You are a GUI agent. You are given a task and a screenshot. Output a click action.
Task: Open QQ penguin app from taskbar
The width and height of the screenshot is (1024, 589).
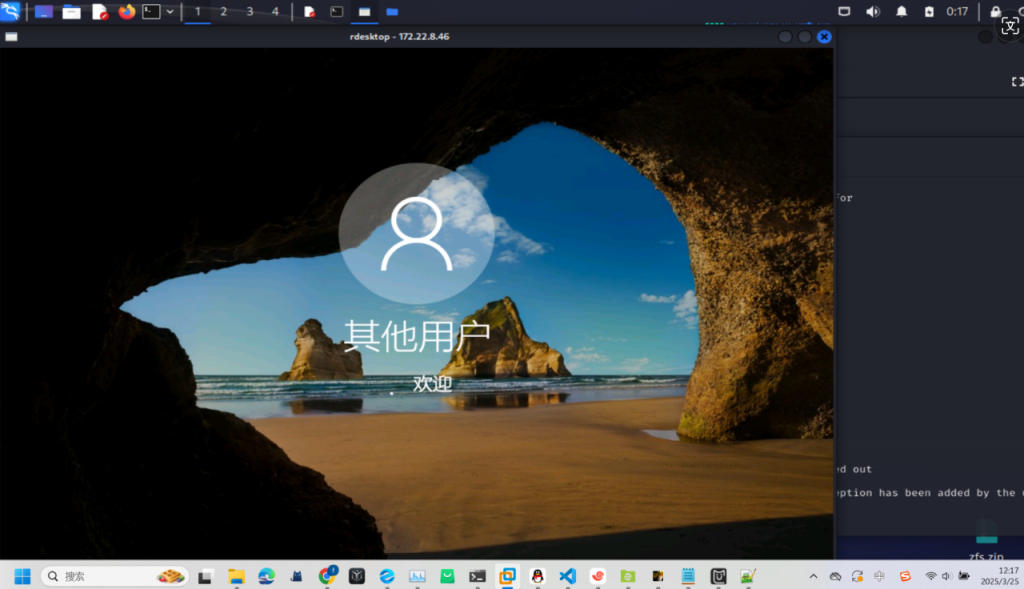tap(537, 576)
